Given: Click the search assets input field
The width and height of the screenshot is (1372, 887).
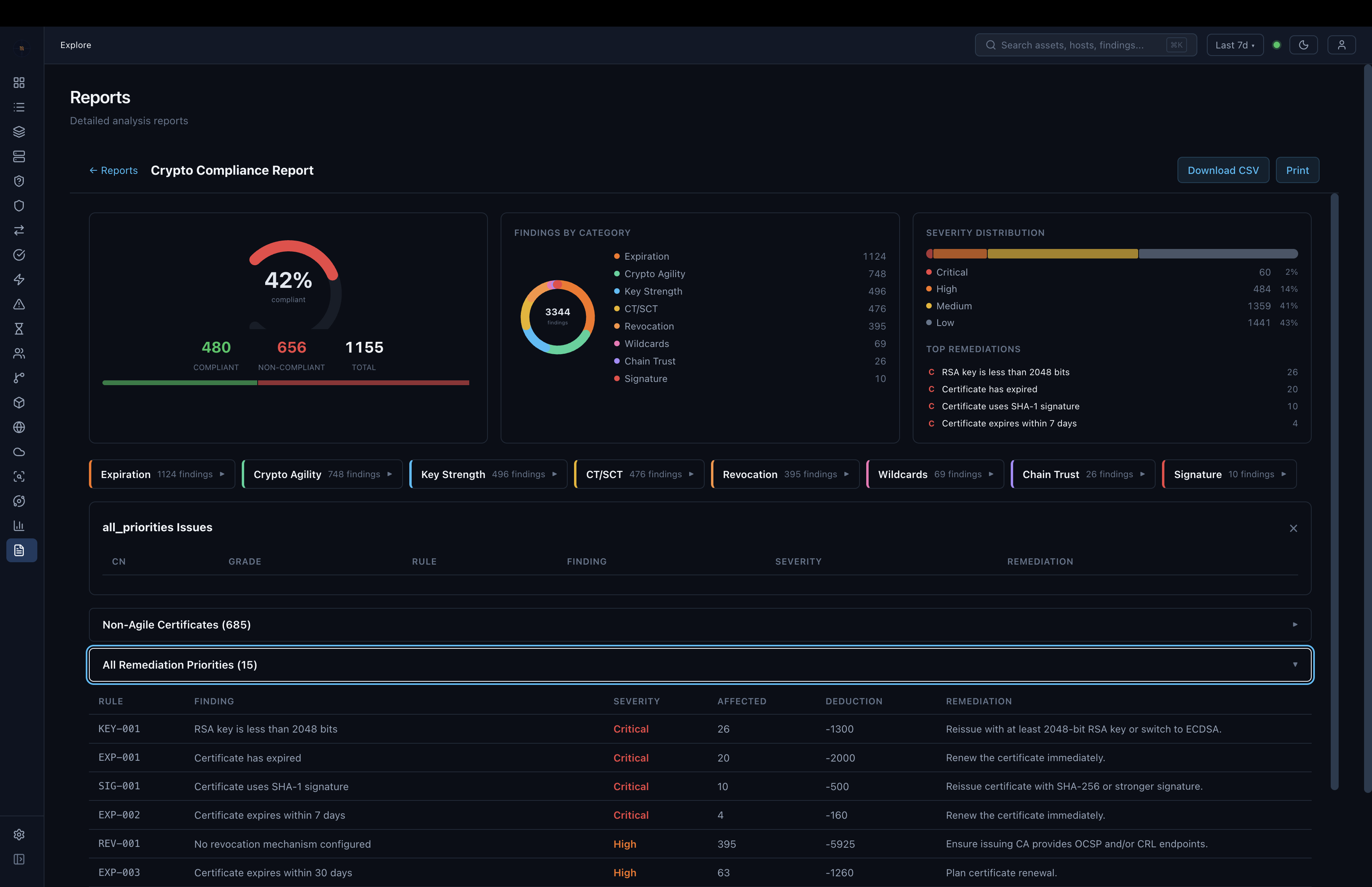Looking at the screenshot, I should (1085, 45).
